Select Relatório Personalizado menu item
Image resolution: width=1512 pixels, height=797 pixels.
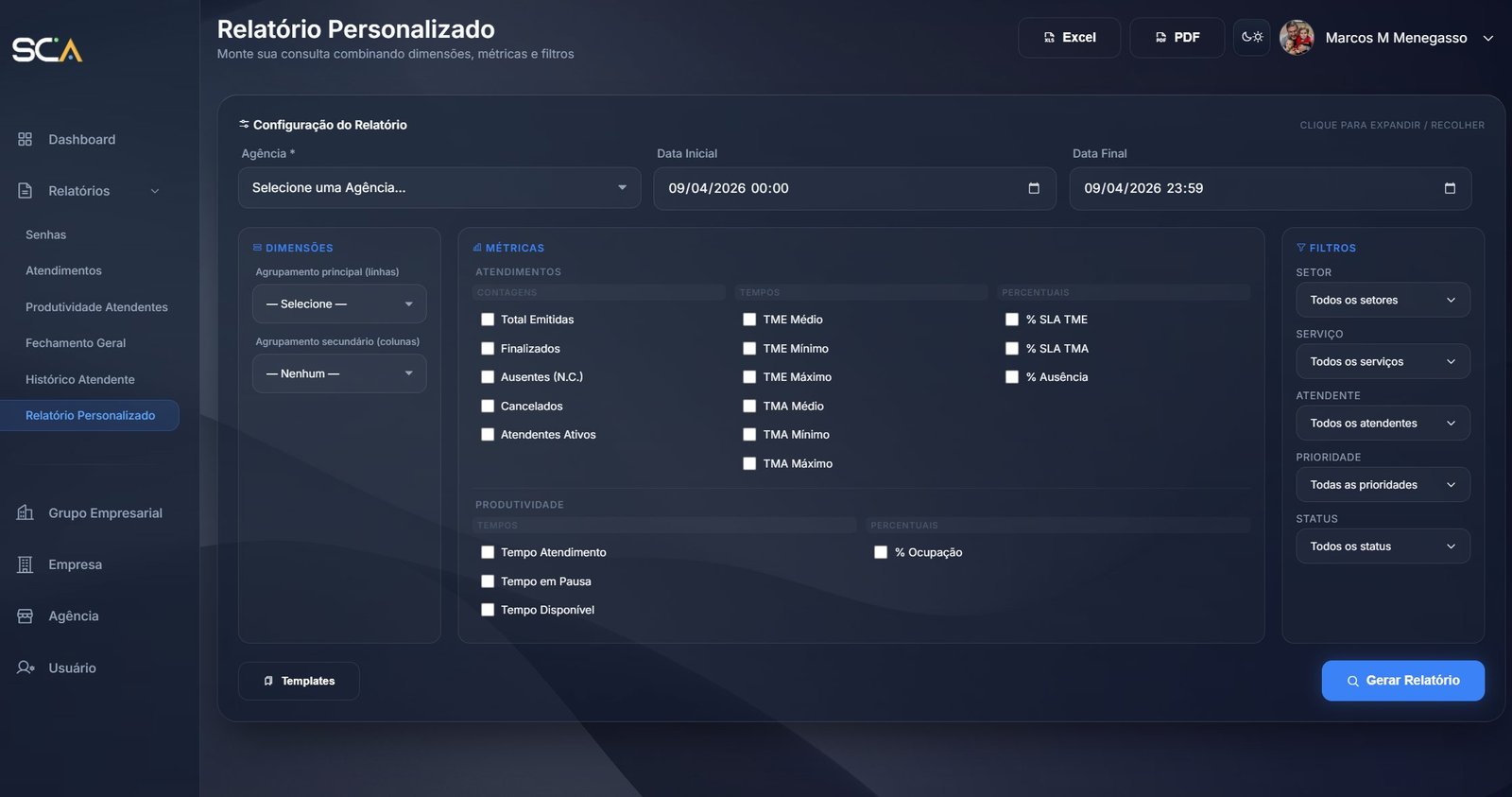point(90,415)
